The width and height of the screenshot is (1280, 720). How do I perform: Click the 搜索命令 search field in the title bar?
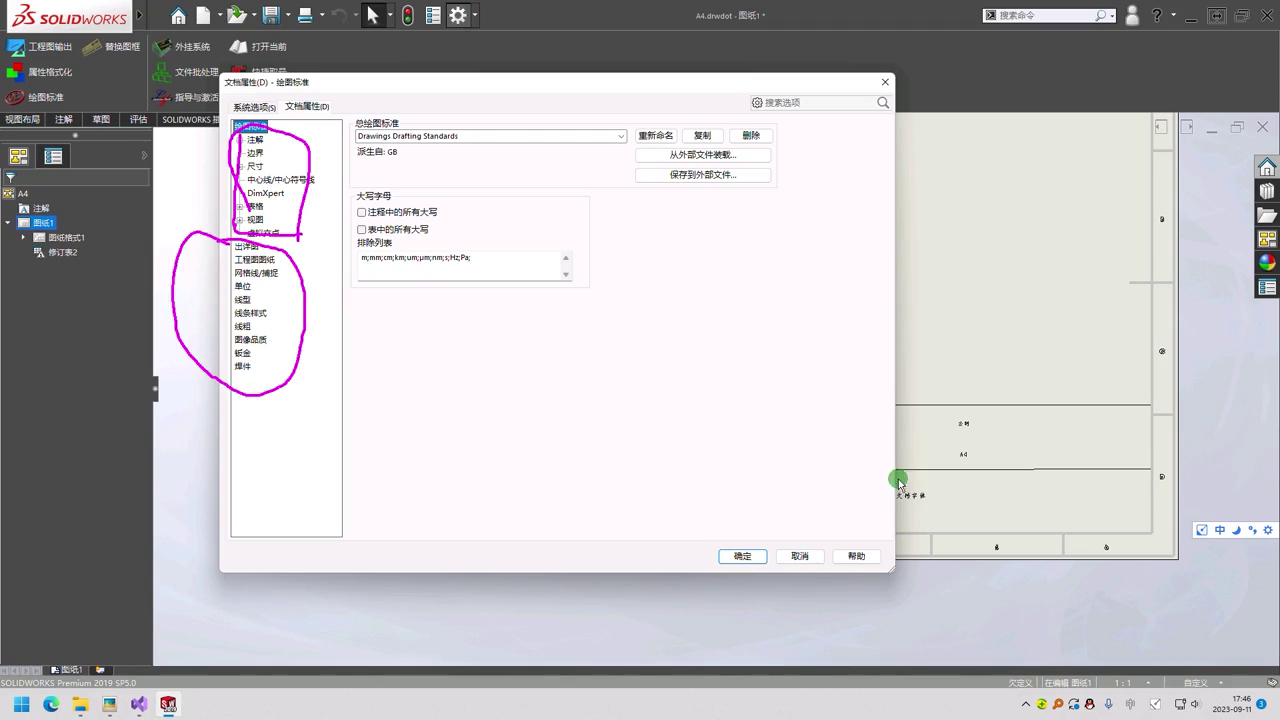[1050, 16]
